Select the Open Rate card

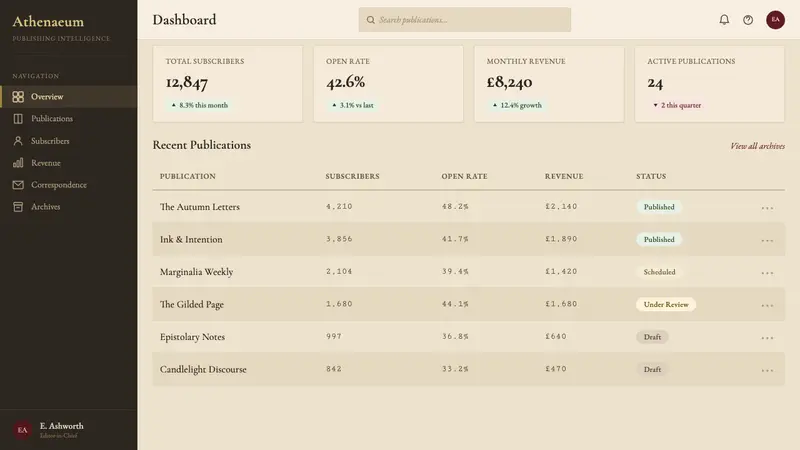point(388,84)
